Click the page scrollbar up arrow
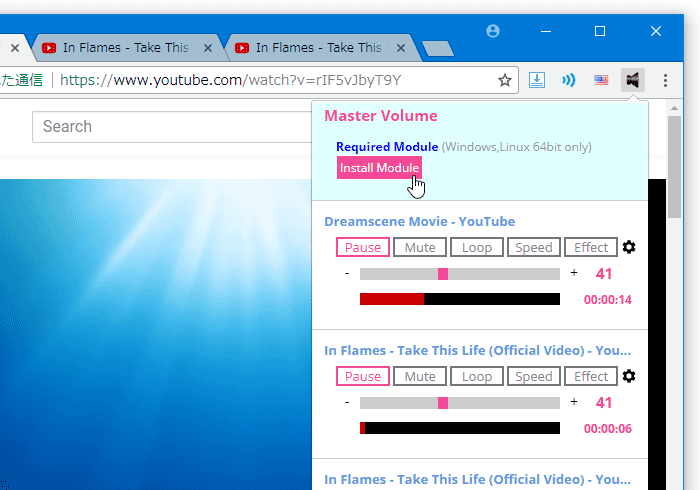The height and width of the screenshot is (490, 700). [674, 108]
